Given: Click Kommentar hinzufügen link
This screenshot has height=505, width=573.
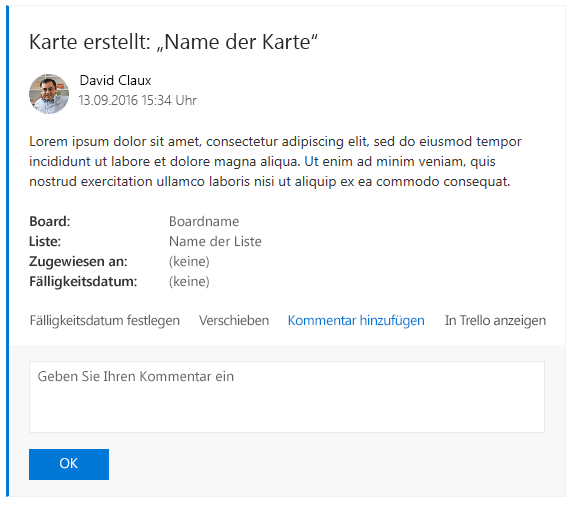Looking at the screenshot, I should click(x=356, y=320).
